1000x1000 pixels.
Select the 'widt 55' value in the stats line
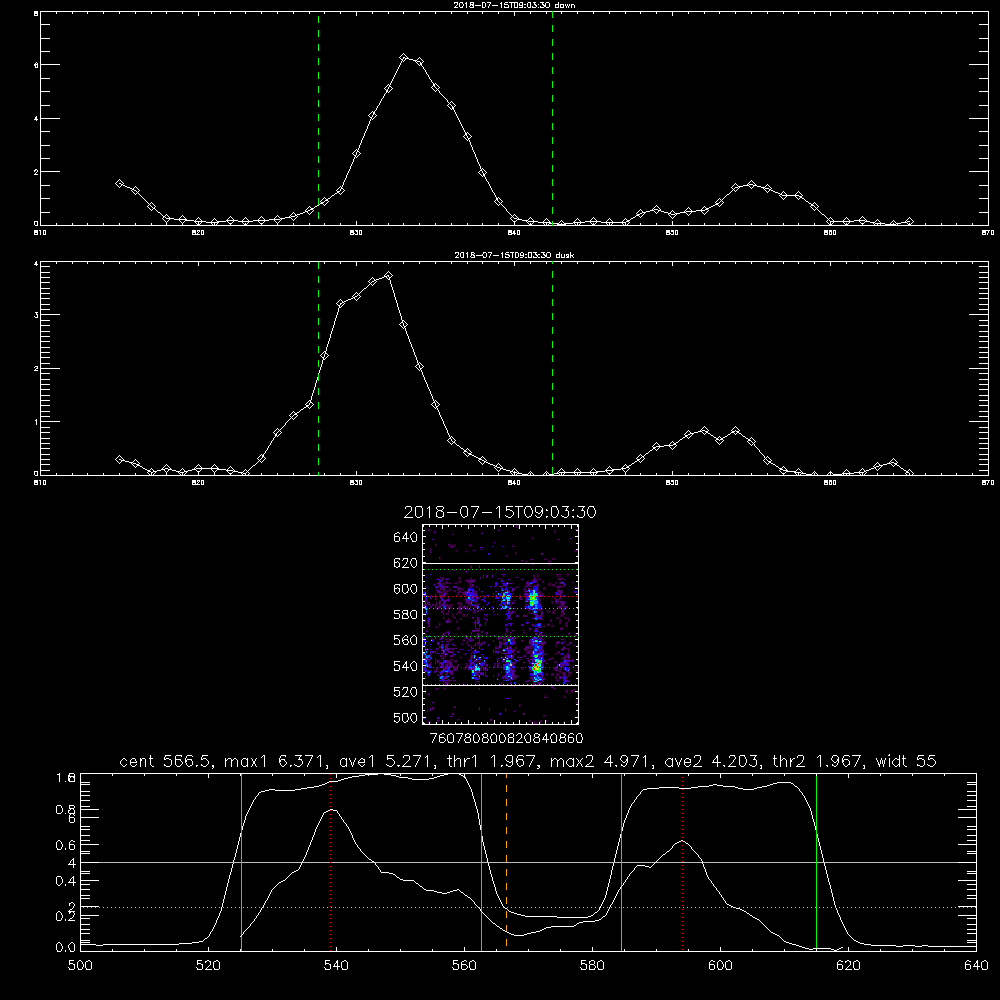pos(906,761)
